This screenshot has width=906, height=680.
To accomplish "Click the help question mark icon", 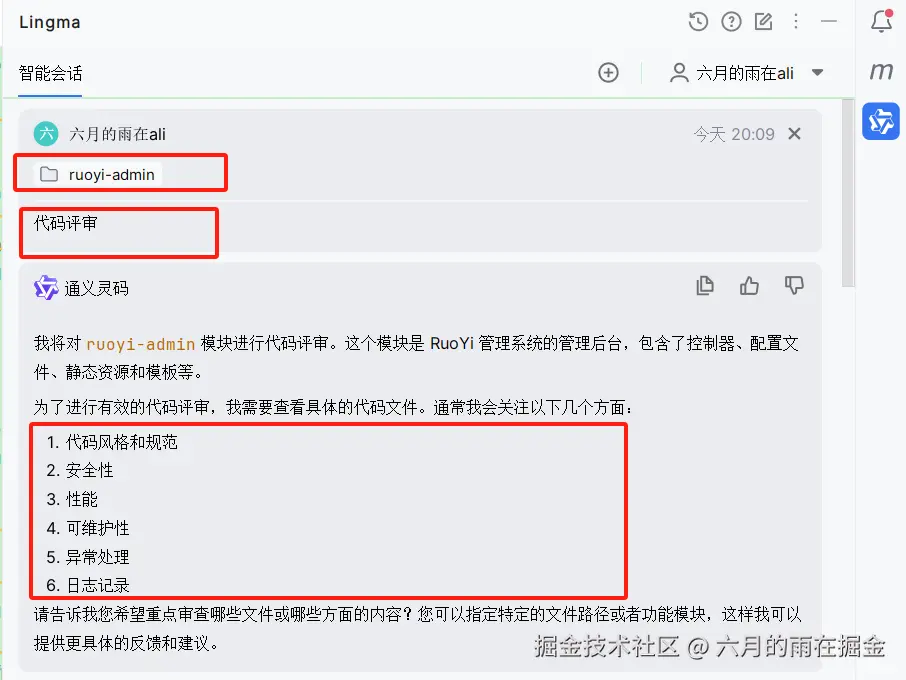I will point(731,22).
